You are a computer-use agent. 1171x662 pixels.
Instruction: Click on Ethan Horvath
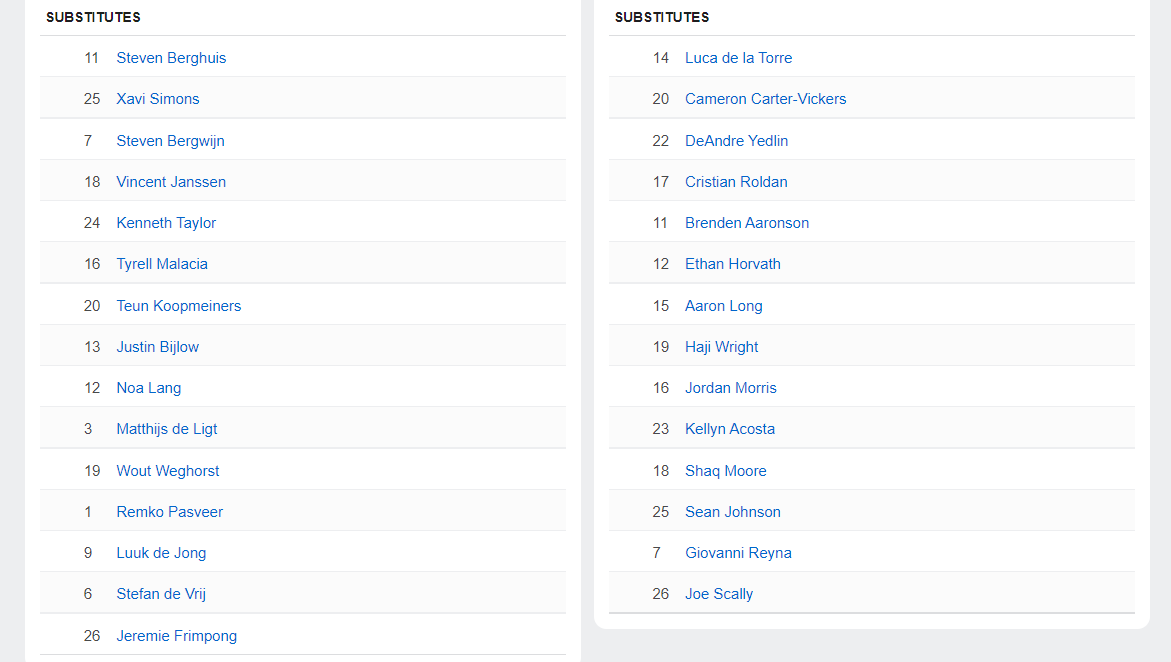[732, 264]
